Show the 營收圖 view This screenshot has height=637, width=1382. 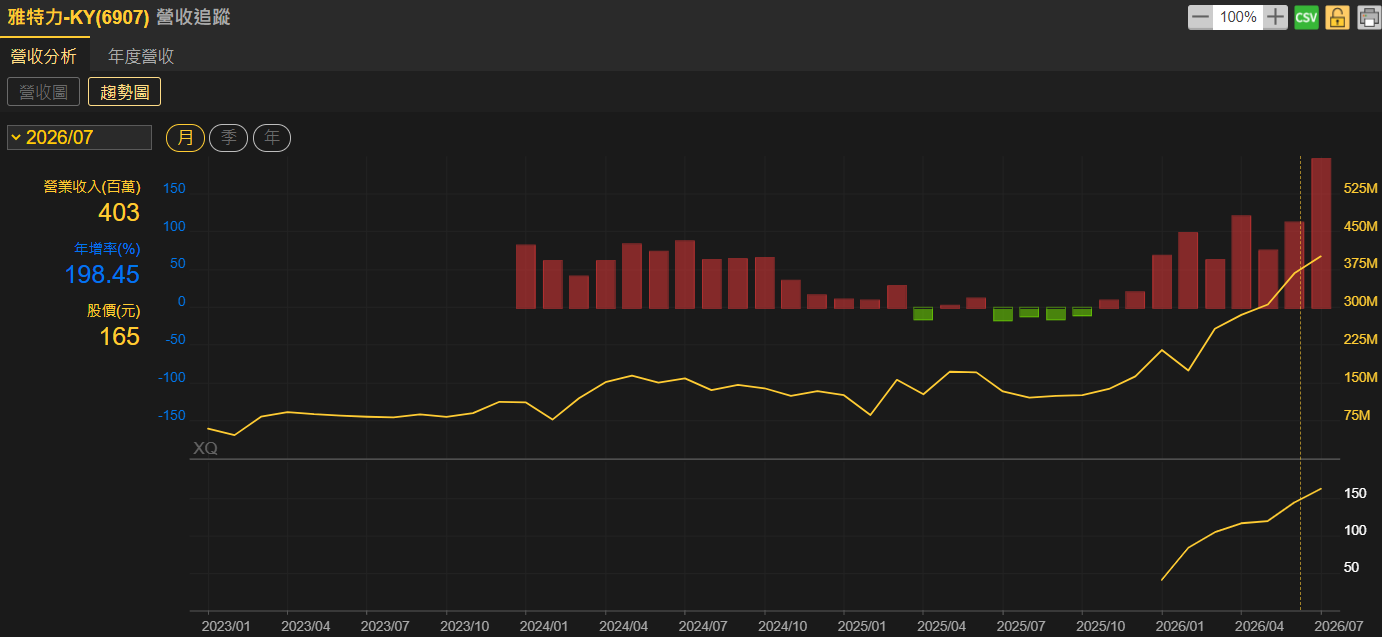[43, 92]
